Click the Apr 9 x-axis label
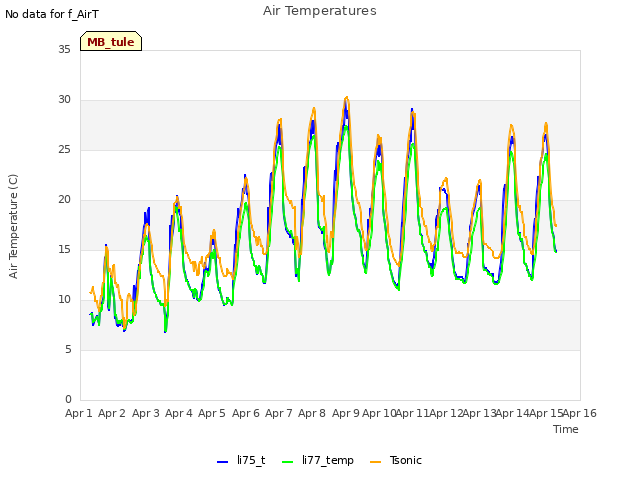640x480 pixels. (346, 413)
